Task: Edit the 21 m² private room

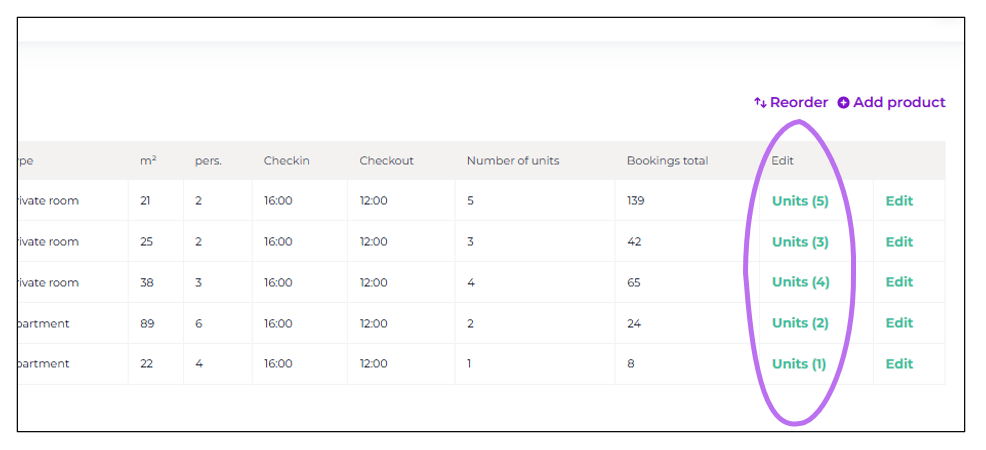Action: 899,201
